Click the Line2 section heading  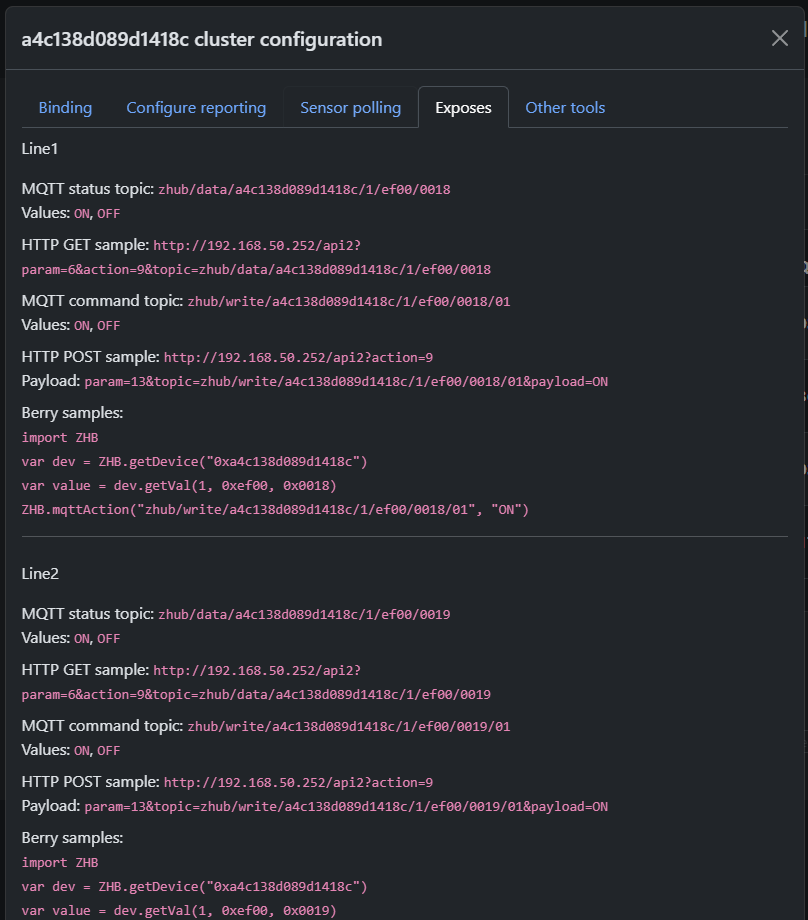click(x=40, y=574)
